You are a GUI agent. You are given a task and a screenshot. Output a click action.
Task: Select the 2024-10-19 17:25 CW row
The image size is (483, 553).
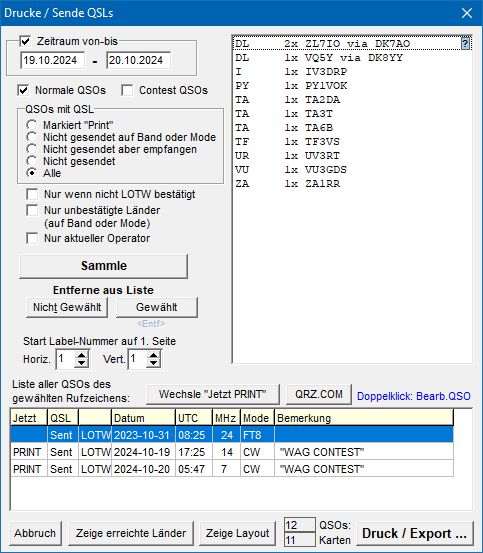pyautogui.click(x=232, y=452)
